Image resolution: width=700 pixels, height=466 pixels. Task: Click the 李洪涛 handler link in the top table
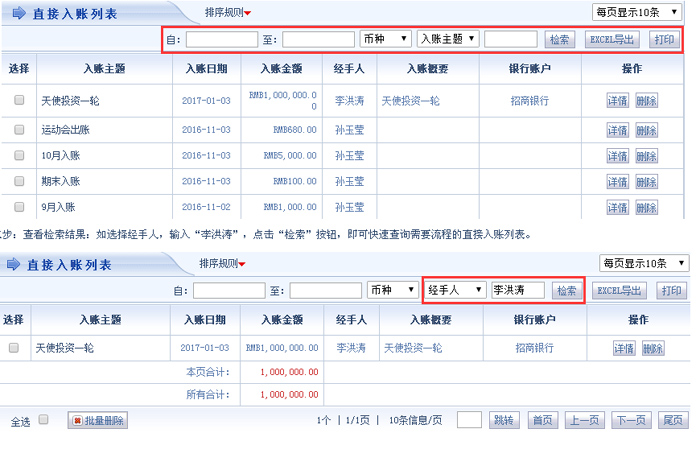[350, 101]
